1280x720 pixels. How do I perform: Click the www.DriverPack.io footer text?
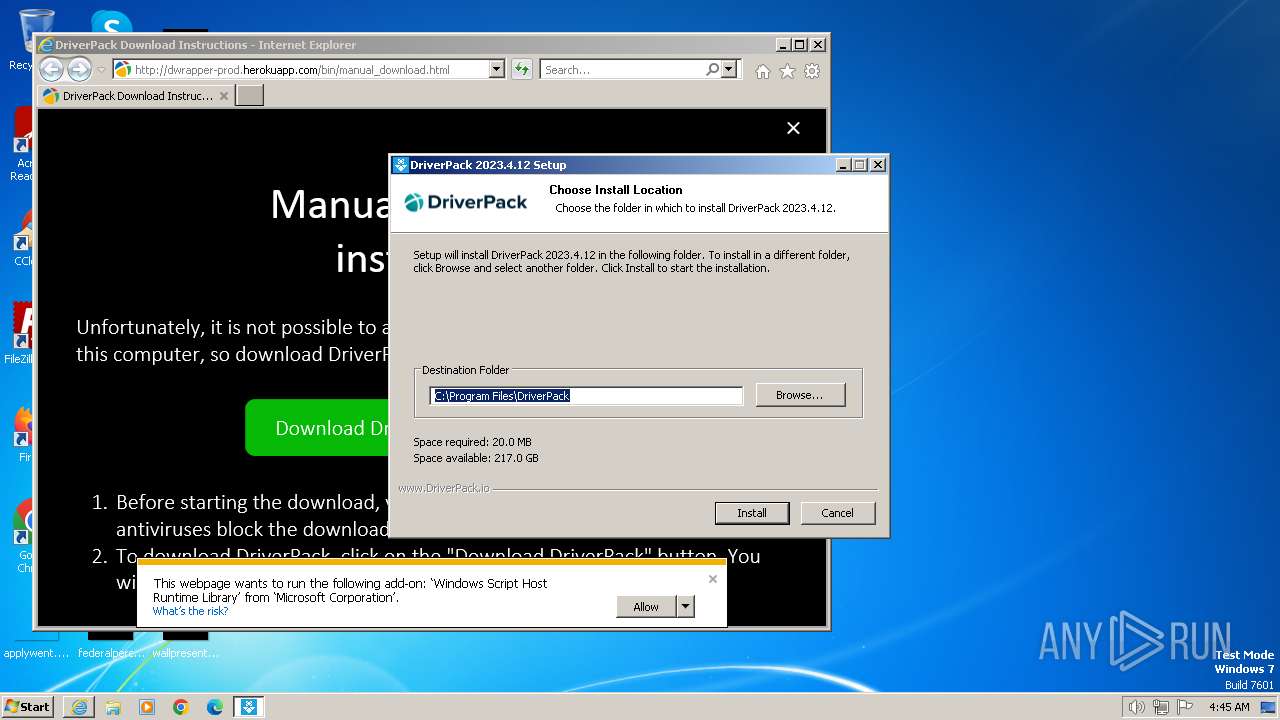click(444, 488)
